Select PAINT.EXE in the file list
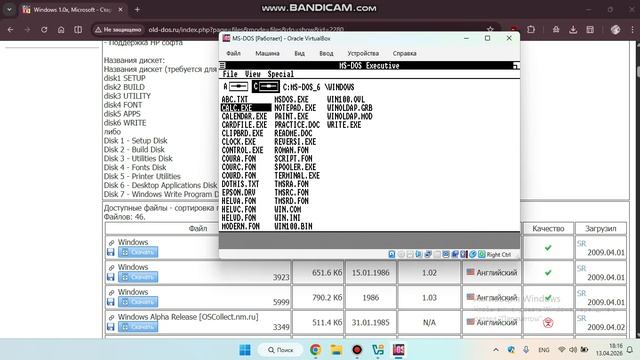The width and height of the screenshot is (640, 360). click(291, 116)
